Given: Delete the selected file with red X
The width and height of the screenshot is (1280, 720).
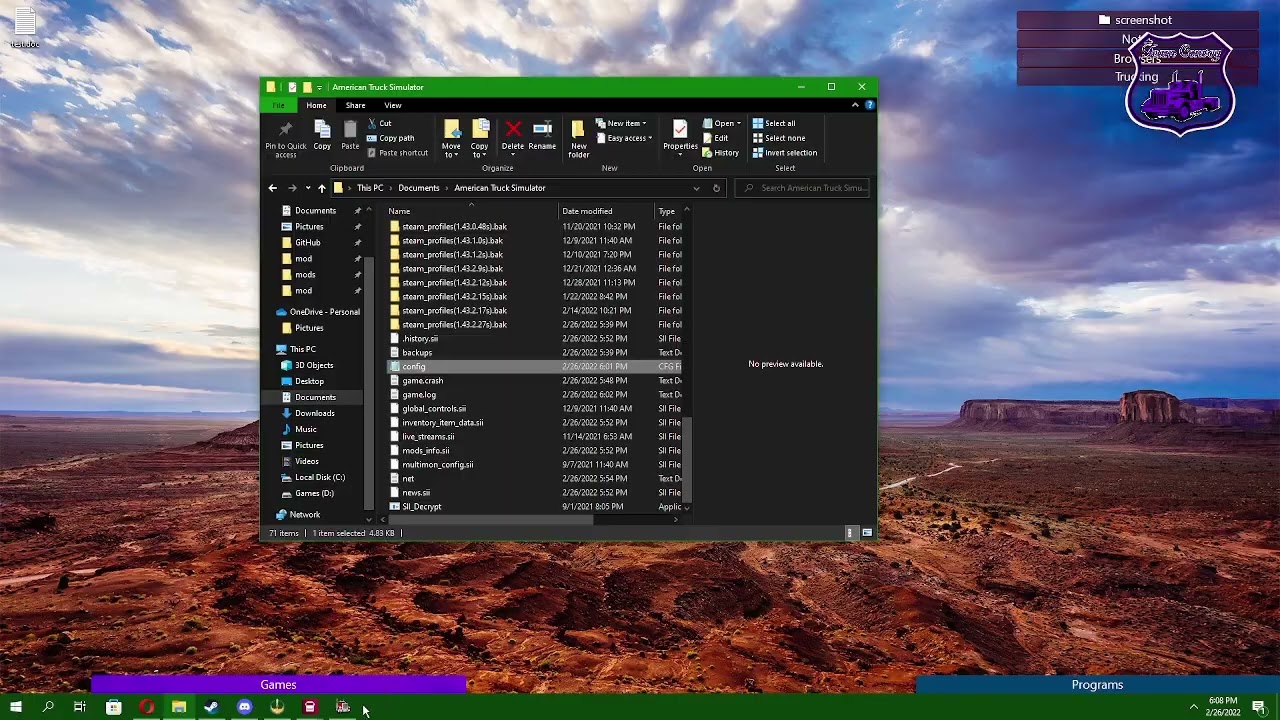Looking at the screenshot, I should [513, 136].
